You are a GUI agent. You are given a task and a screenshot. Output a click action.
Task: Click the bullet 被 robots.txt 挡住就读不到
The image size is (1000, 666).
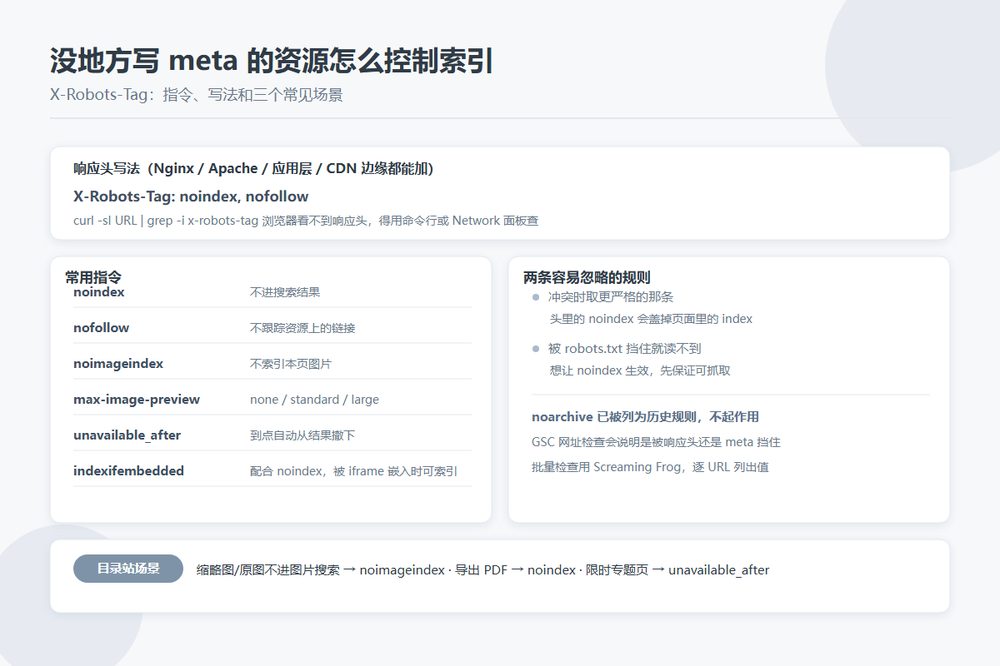click(624, 348)
